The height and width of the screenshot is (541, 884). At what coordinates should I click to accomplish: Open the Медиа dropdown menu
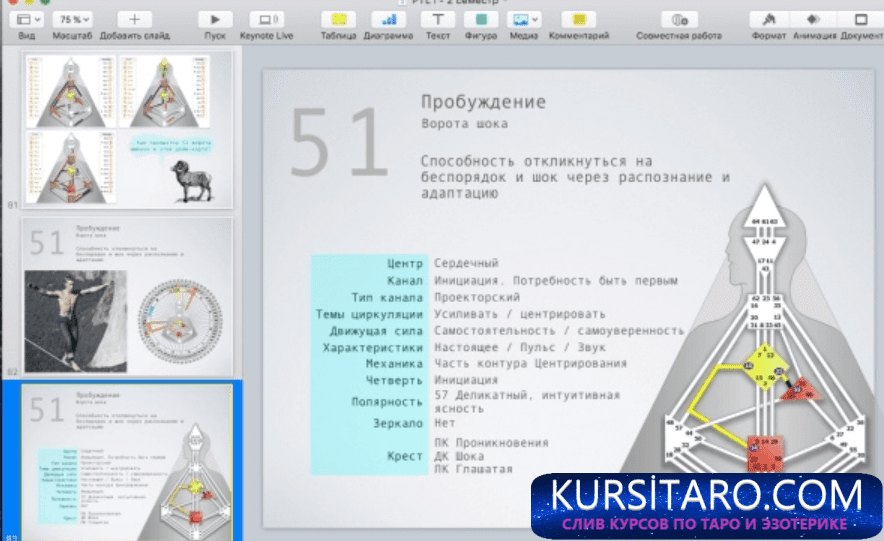coord(523,19)
